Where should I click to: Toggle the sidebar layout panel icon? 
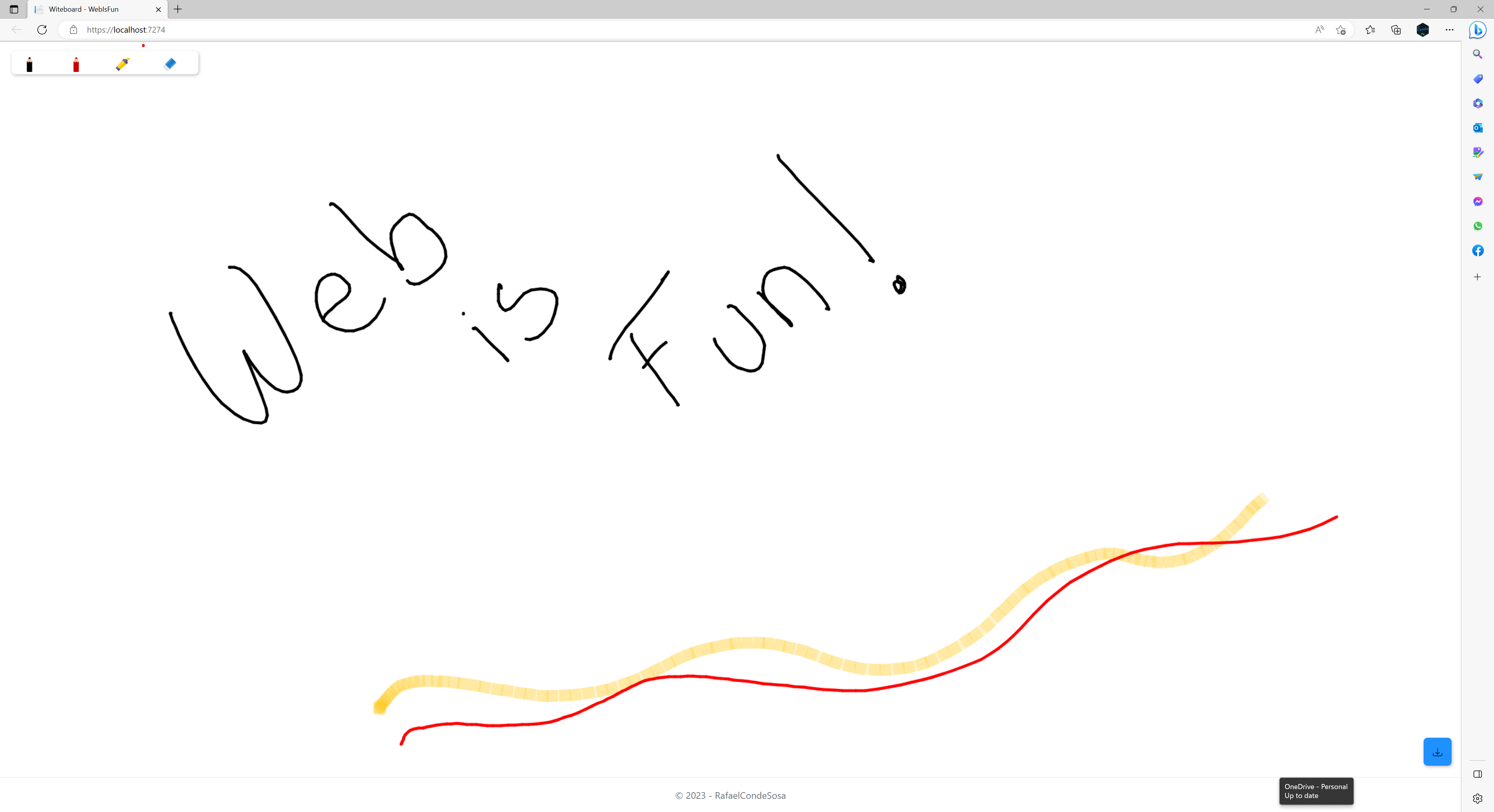click(1477, 774)
